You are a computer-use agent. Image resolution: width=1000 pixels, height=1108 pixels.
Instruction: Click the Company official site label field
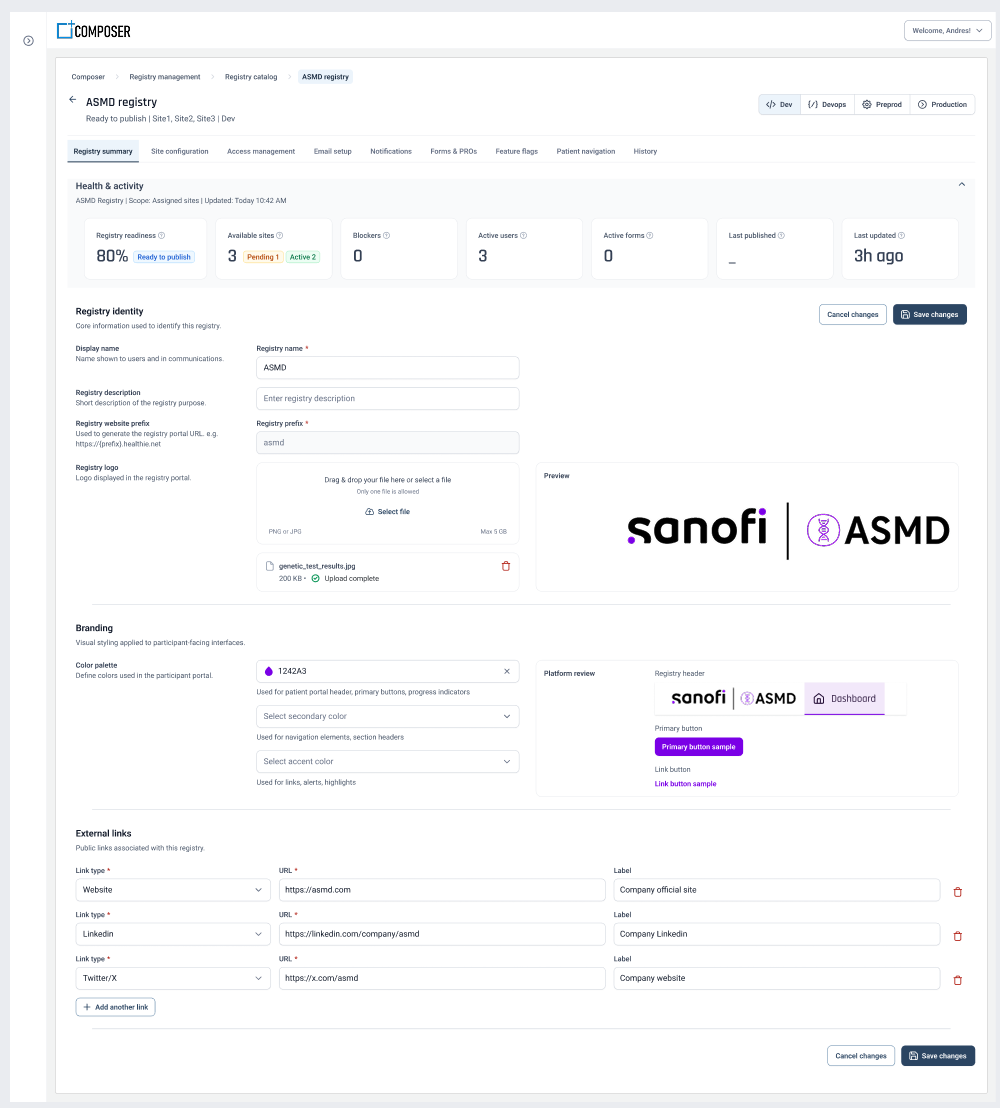777,890
